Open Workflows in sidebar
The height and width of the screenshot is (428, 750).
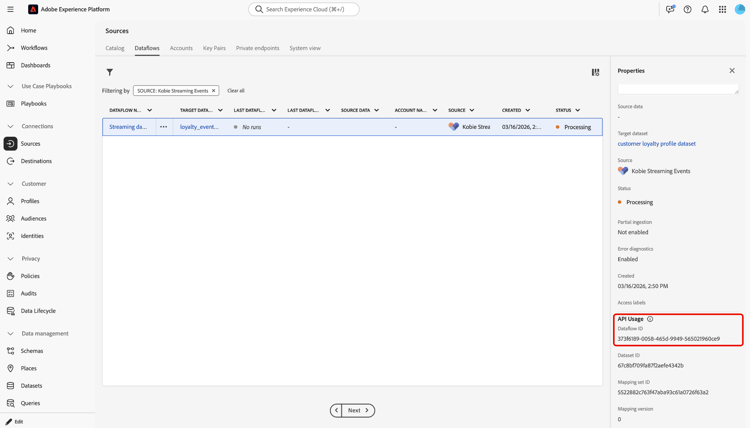coord(33,48)
